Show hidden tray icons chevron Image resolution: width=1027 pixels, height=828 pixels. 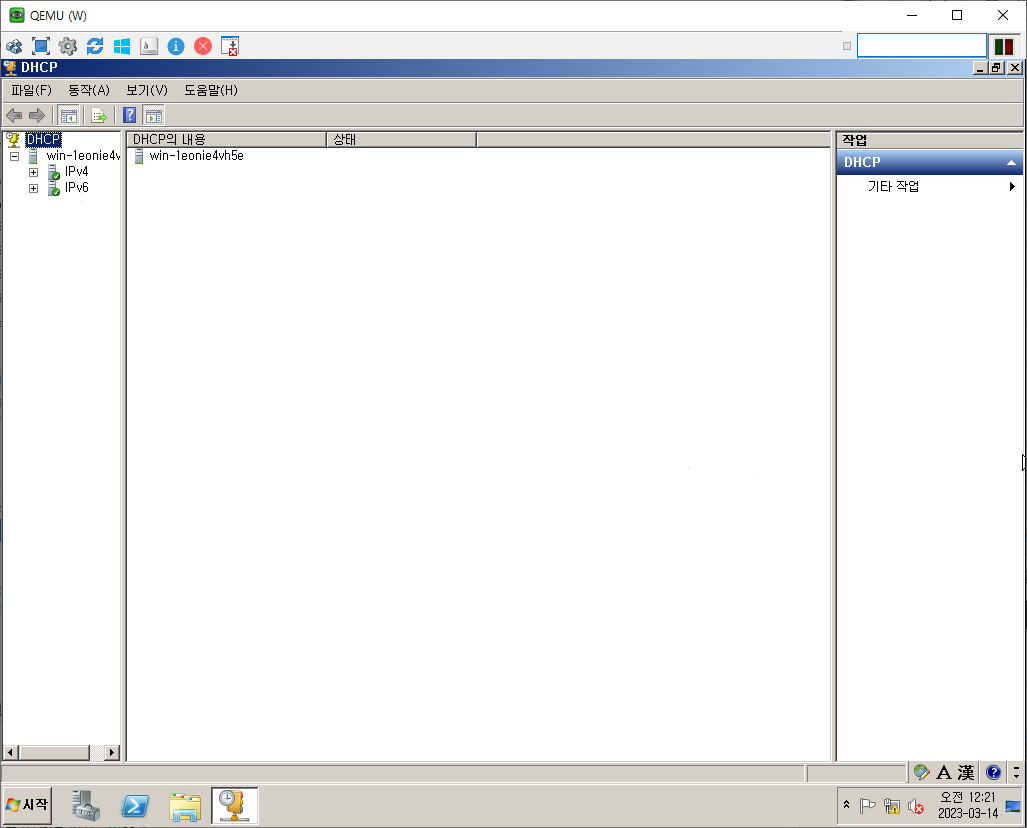point(846,804)
